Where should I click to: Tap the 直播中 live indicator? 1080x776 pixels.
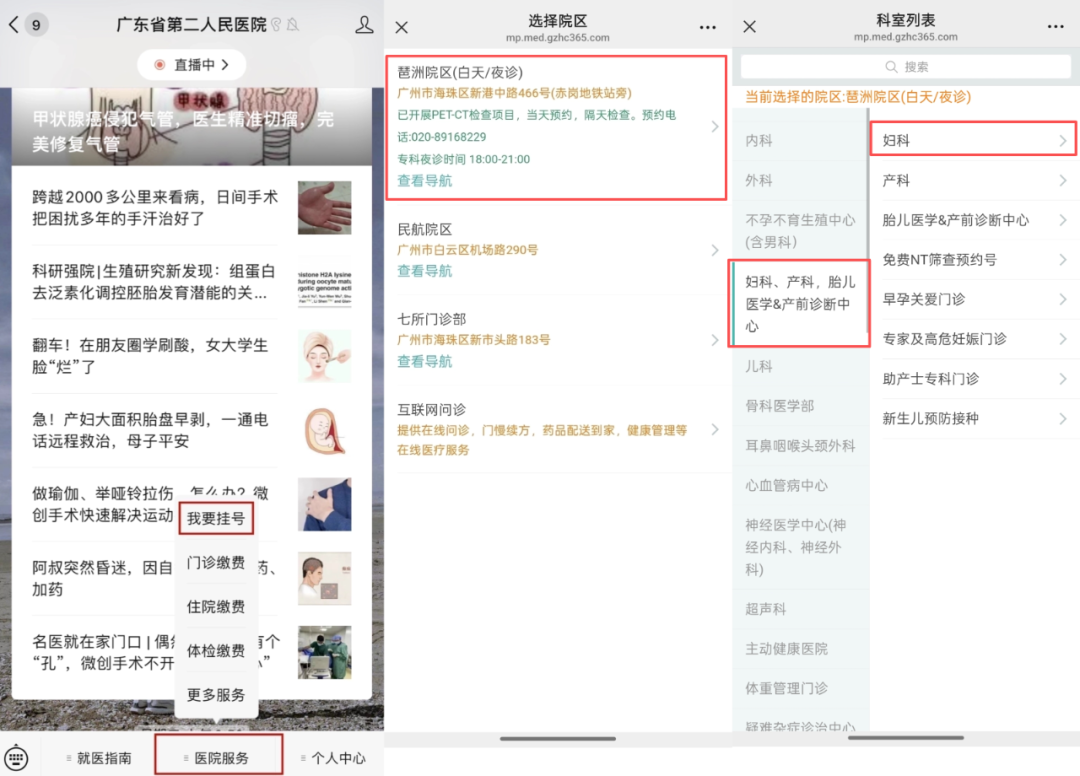tap(192, 65)
